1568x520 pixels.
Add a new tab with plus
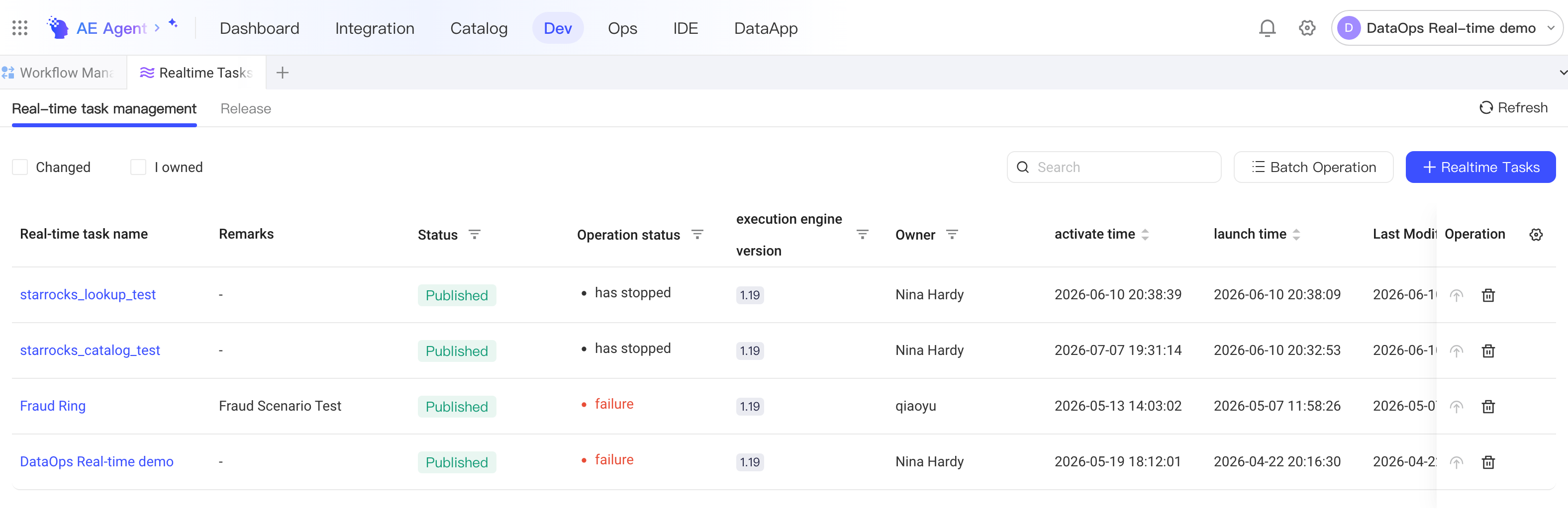(x=282, y=73)
